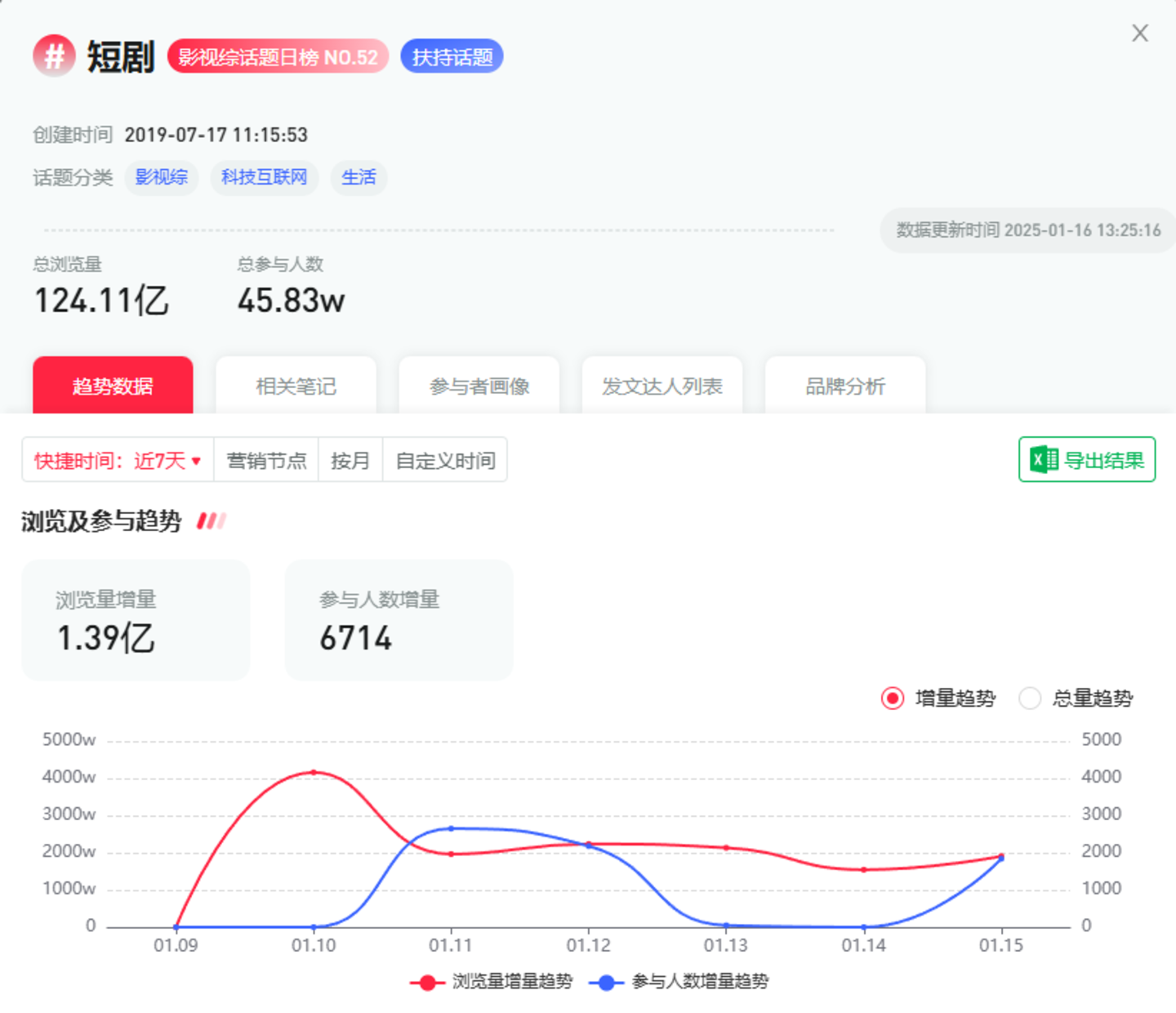This screenshot has width=1176, height=1013.
Task: Close the 短剧 topic detail panel
Action: (1139, 33)
